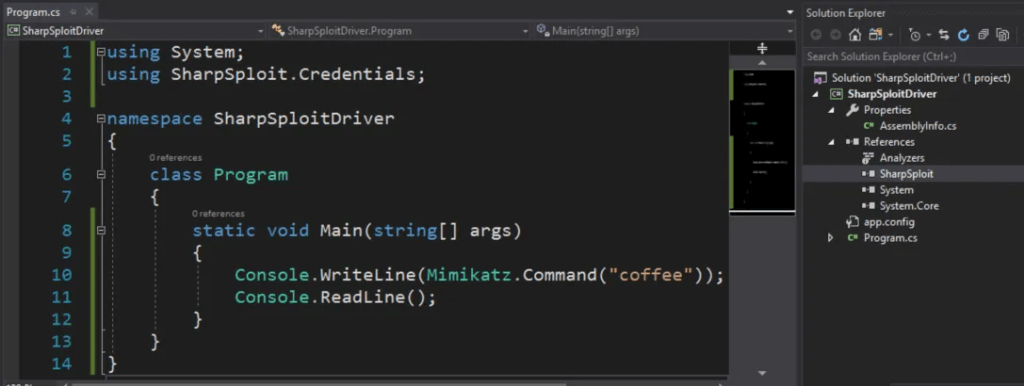Open the pending changes filter clock icon
The width and height of the screenshot is (1024, 386).
[x=915, y=35]
